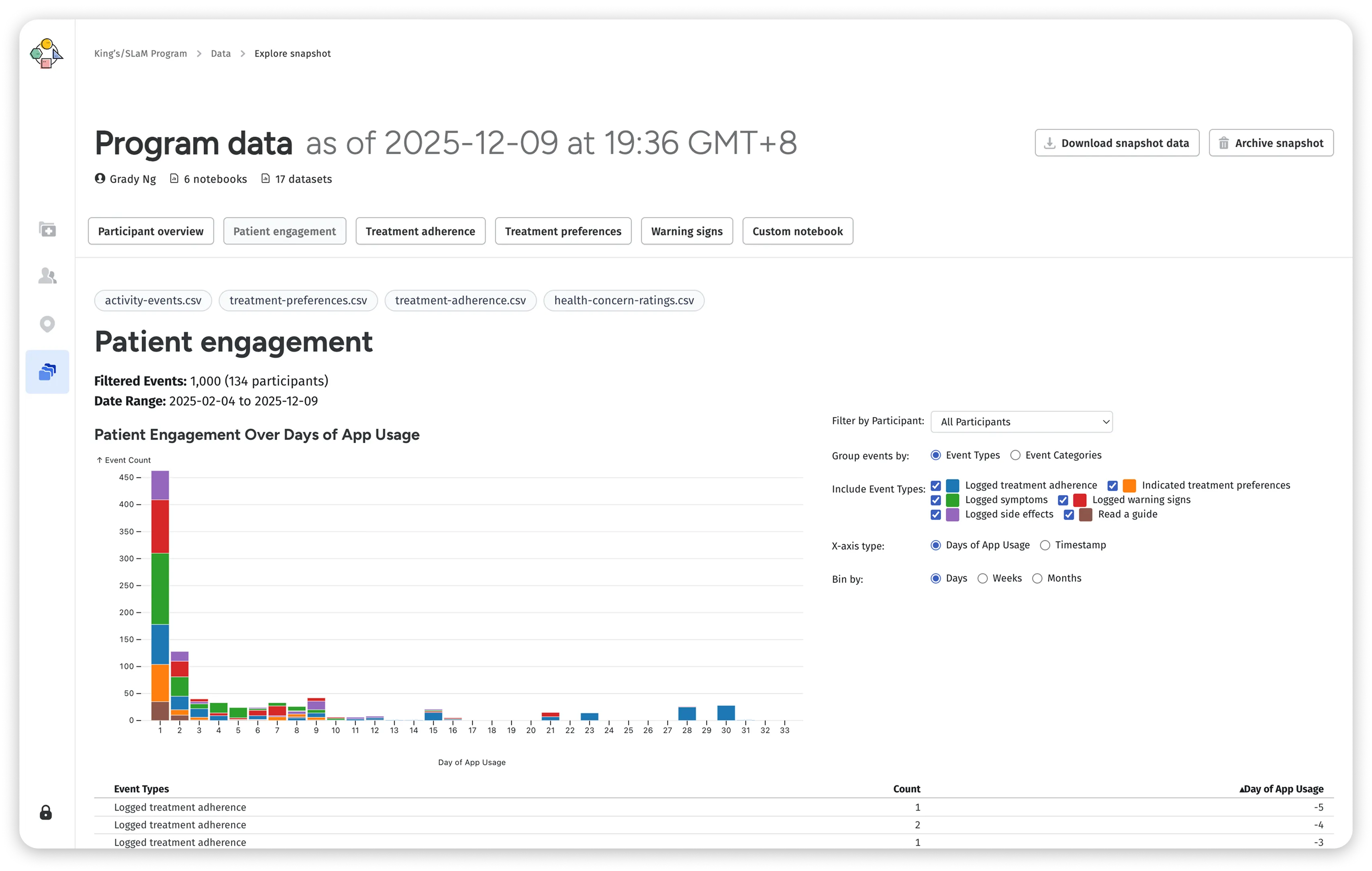The width and height of the screenshot is (1372, 871).
Task: Click the lock icon at bottom of sidebar
Action: tap(45, 813)
